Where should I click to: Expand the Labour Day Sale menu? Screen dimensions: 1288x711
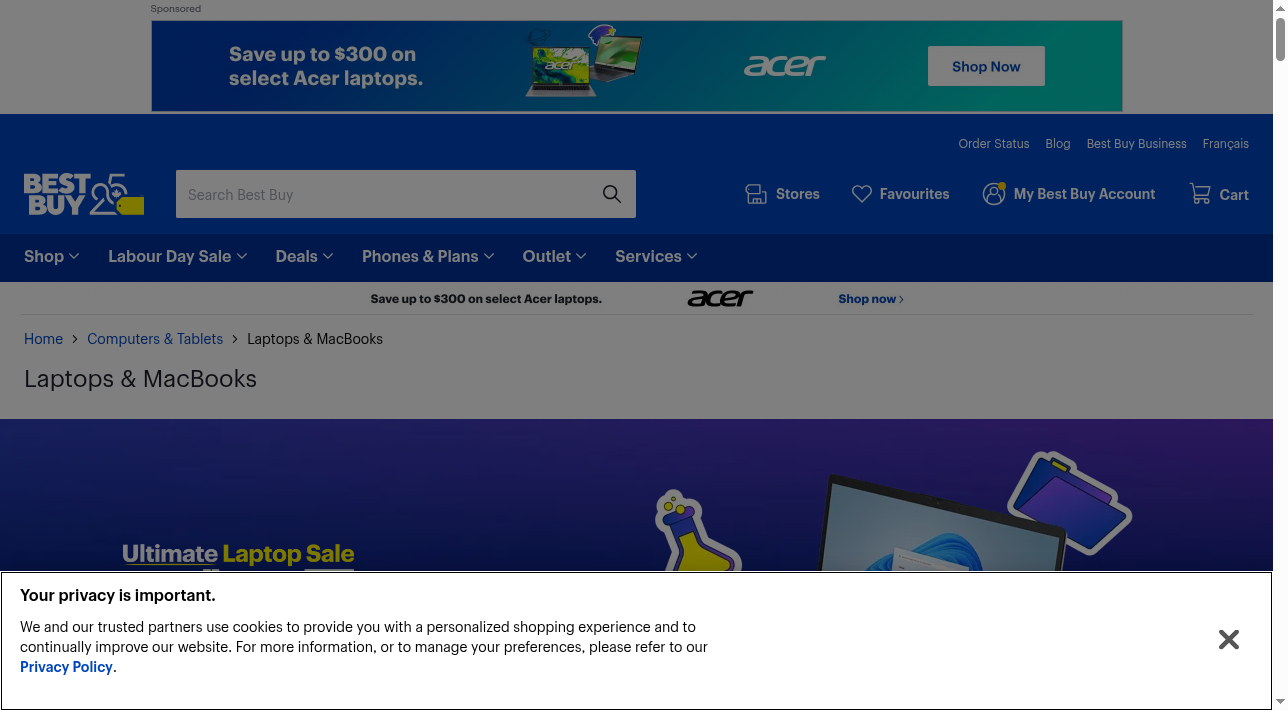coord(178,256)
